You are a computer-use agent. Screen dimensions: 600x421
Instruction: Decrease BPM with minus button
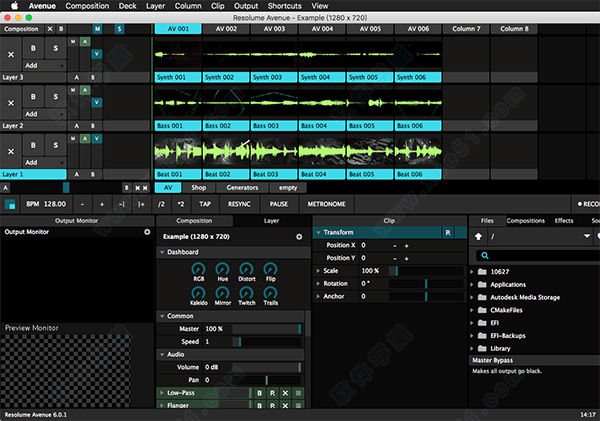coord(82,204)
